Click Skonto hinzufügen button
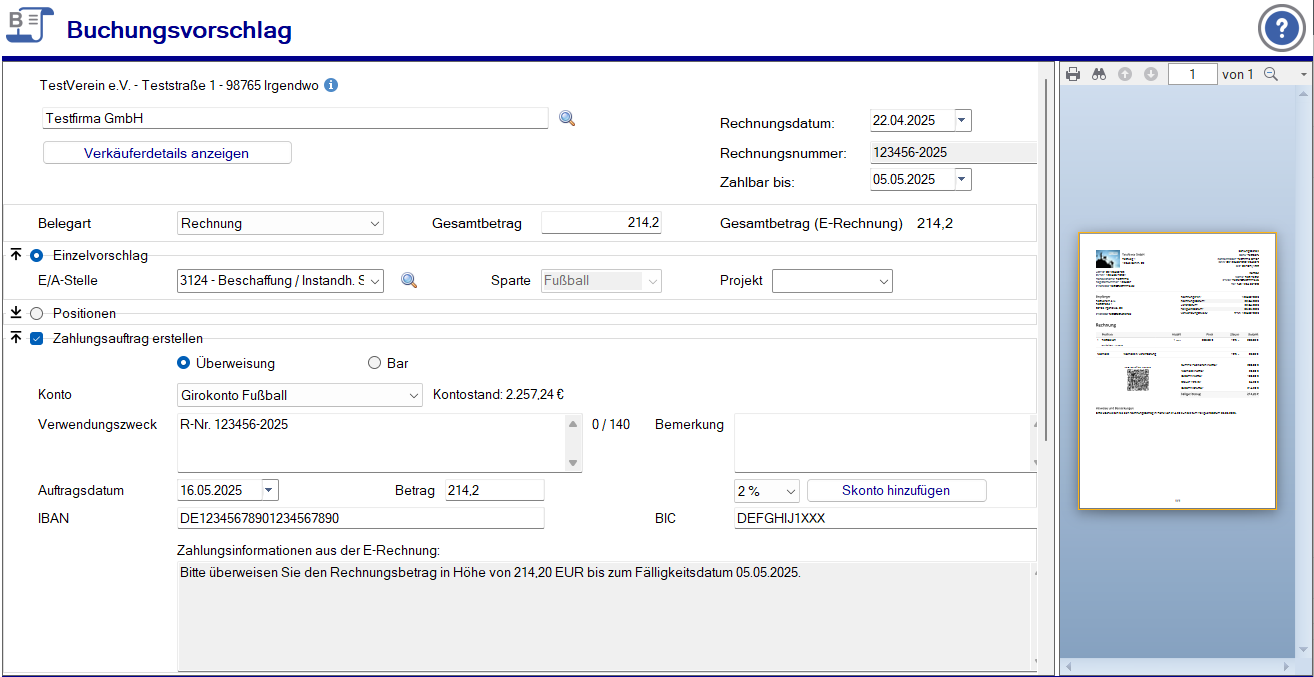1314x677 pixels. pyautogui.click(x=896, y=491)
